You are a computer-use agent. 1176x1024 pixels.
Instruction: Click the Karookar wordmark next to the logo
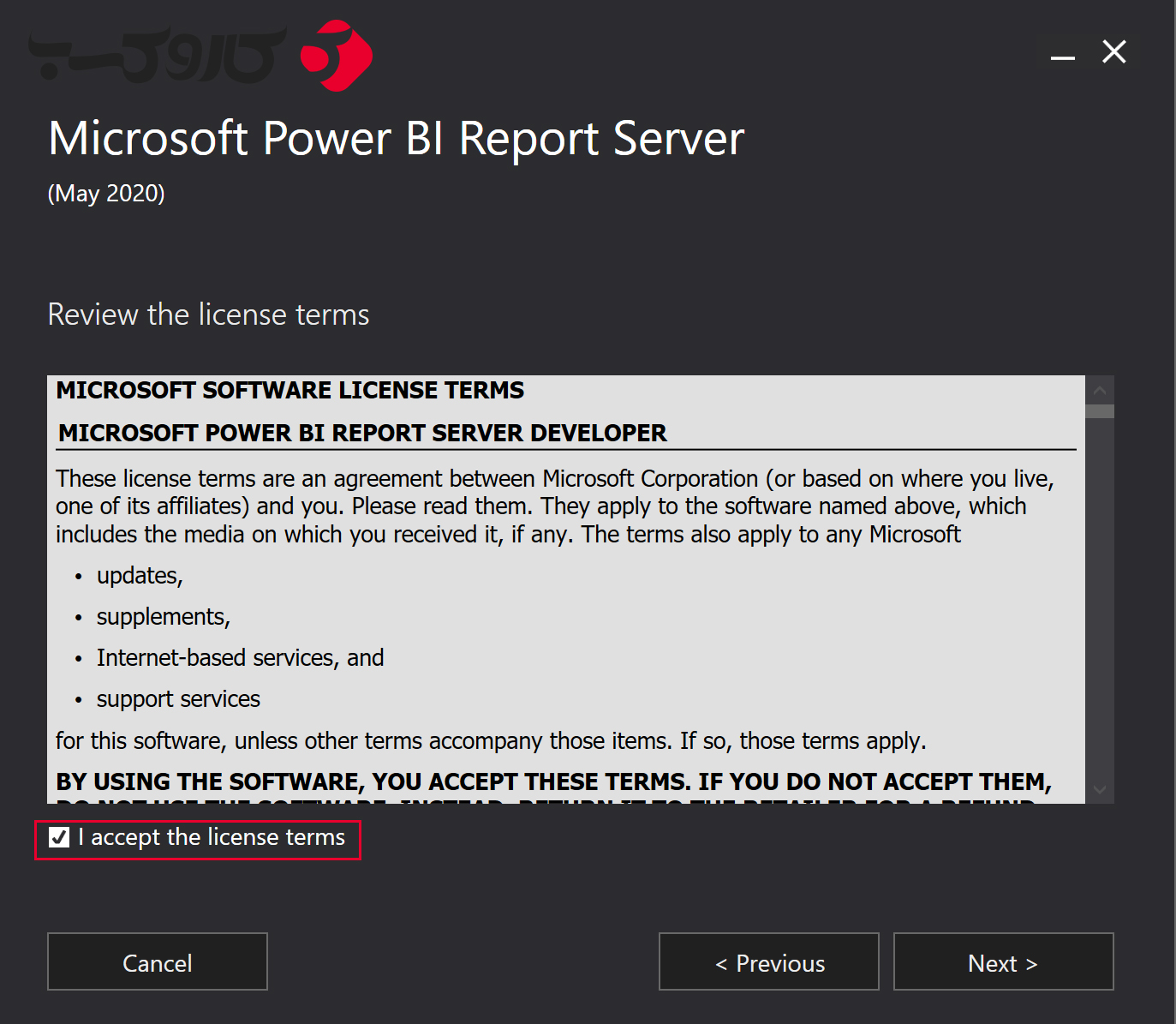click(x=158, y=53)
